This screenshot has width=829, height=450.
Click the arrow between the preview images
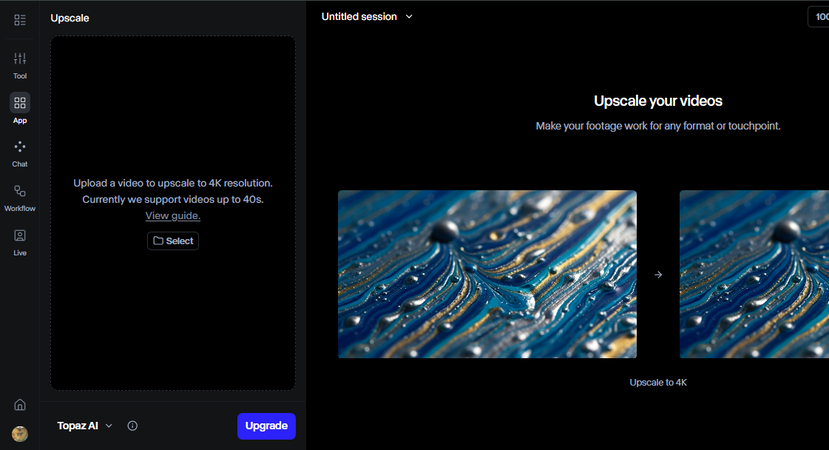(658, 274)
